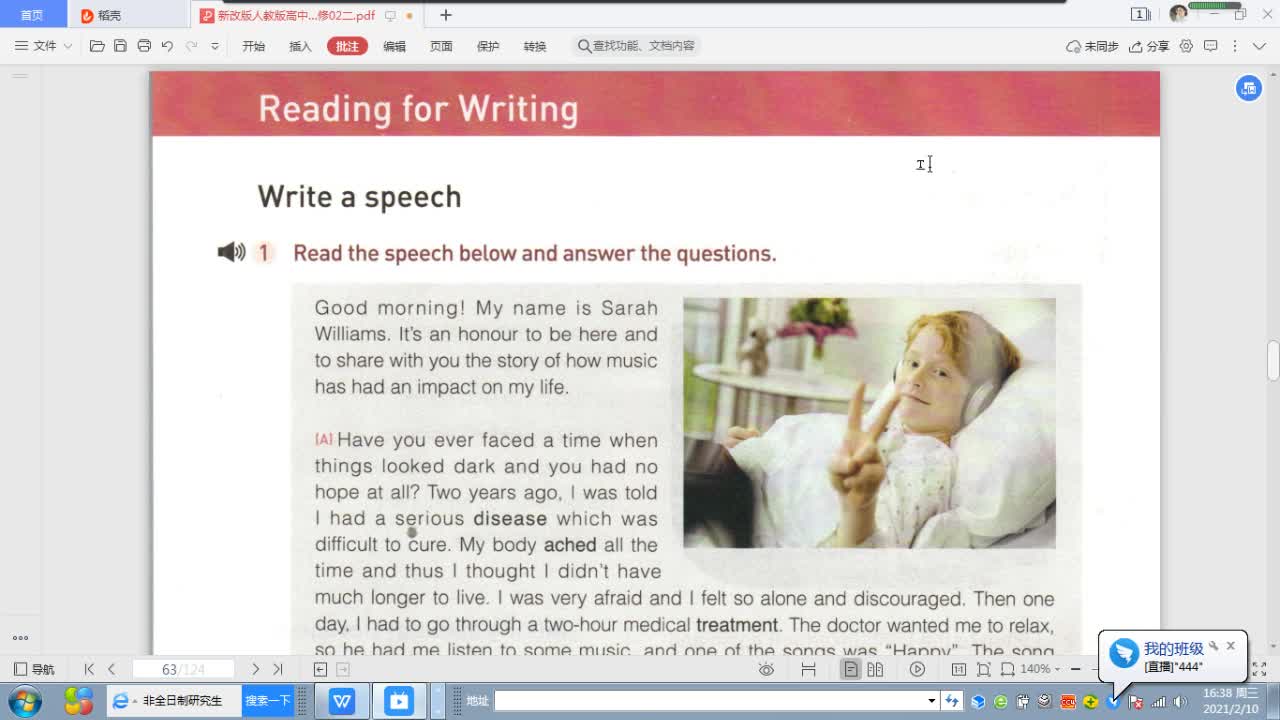The image size is (1280, 720).
Task: Click the page number input field
Action: 183,669
